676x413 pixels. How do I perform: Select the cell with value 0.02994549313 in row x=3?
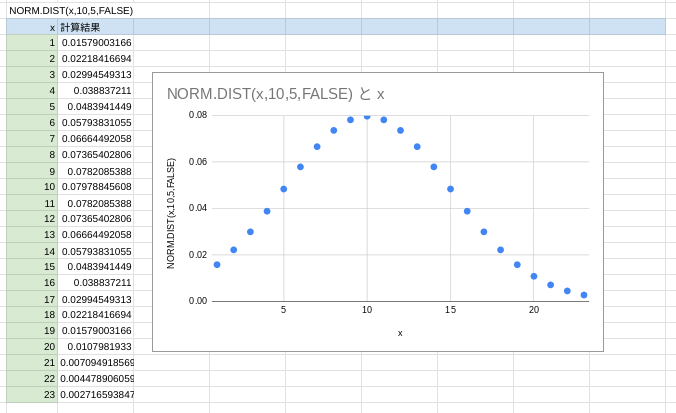[95, 75]
